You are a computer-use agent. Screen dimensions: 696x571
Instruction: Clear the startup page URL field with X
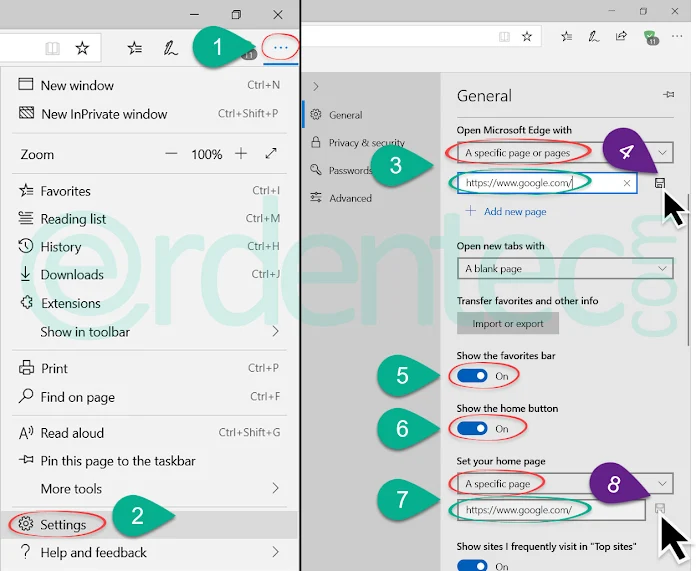627,183
